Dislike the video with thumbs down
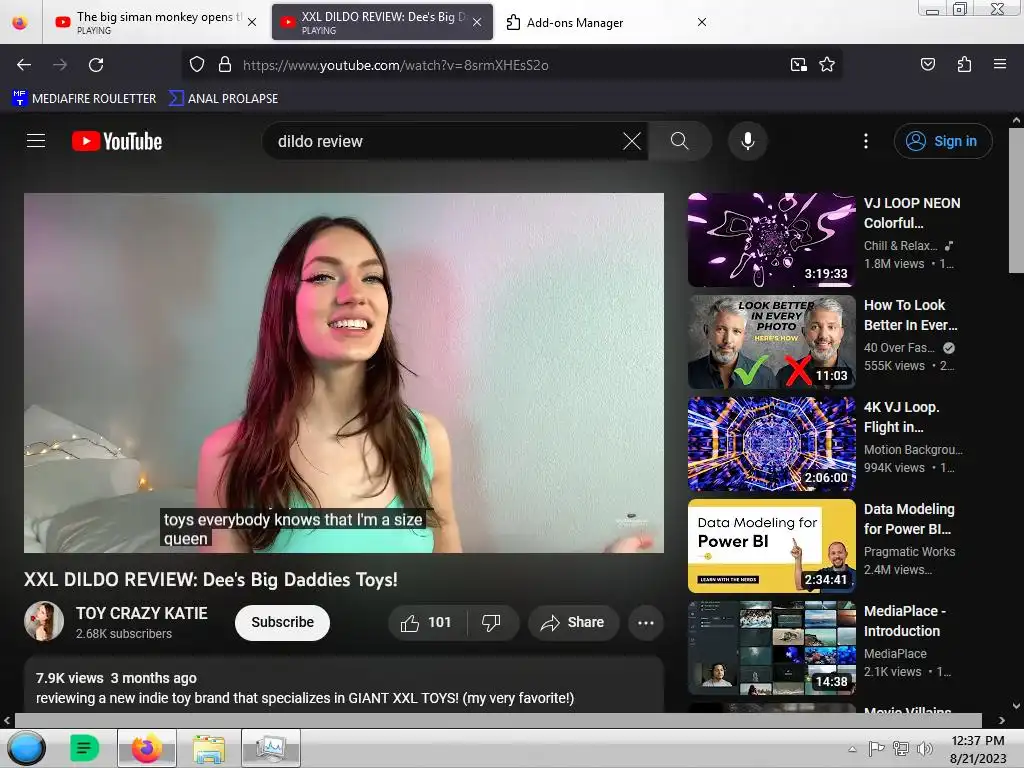Image resolution: width=1024 pixels, height=768 pixels. (x=492, y=622)
